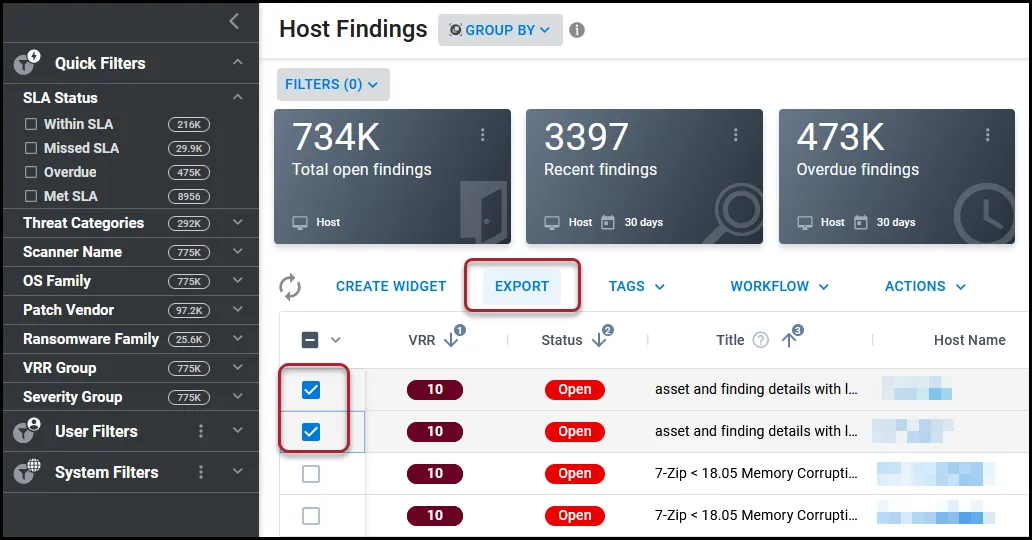Open the Actions menu
The image size is (1032, 540).
point(925,286)
